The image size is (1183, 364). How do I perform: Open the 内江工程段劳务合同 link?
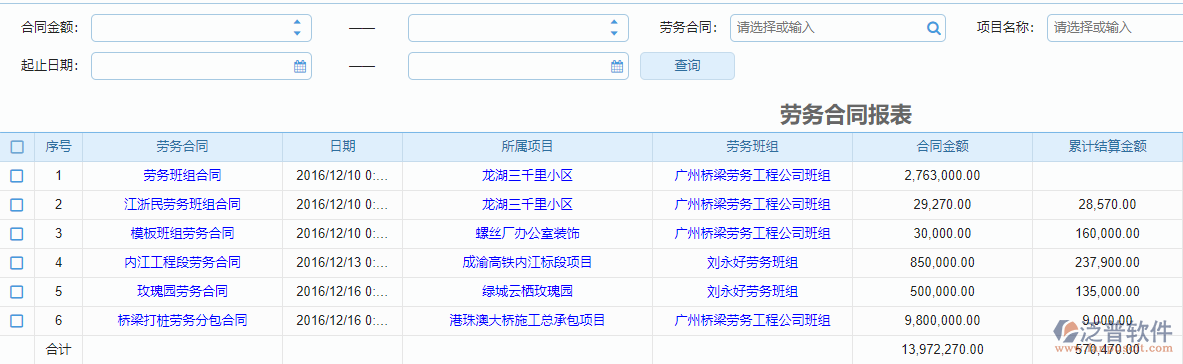[x=182, y=263]
